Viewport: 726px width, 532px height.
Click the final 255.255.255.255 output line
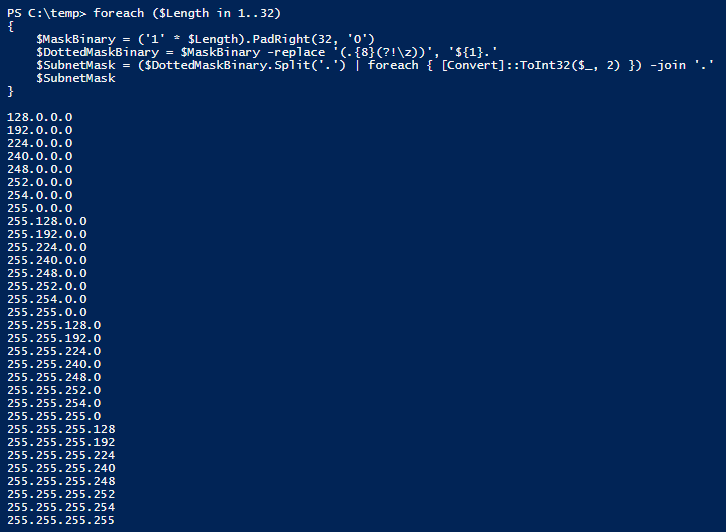coord(61,520)
